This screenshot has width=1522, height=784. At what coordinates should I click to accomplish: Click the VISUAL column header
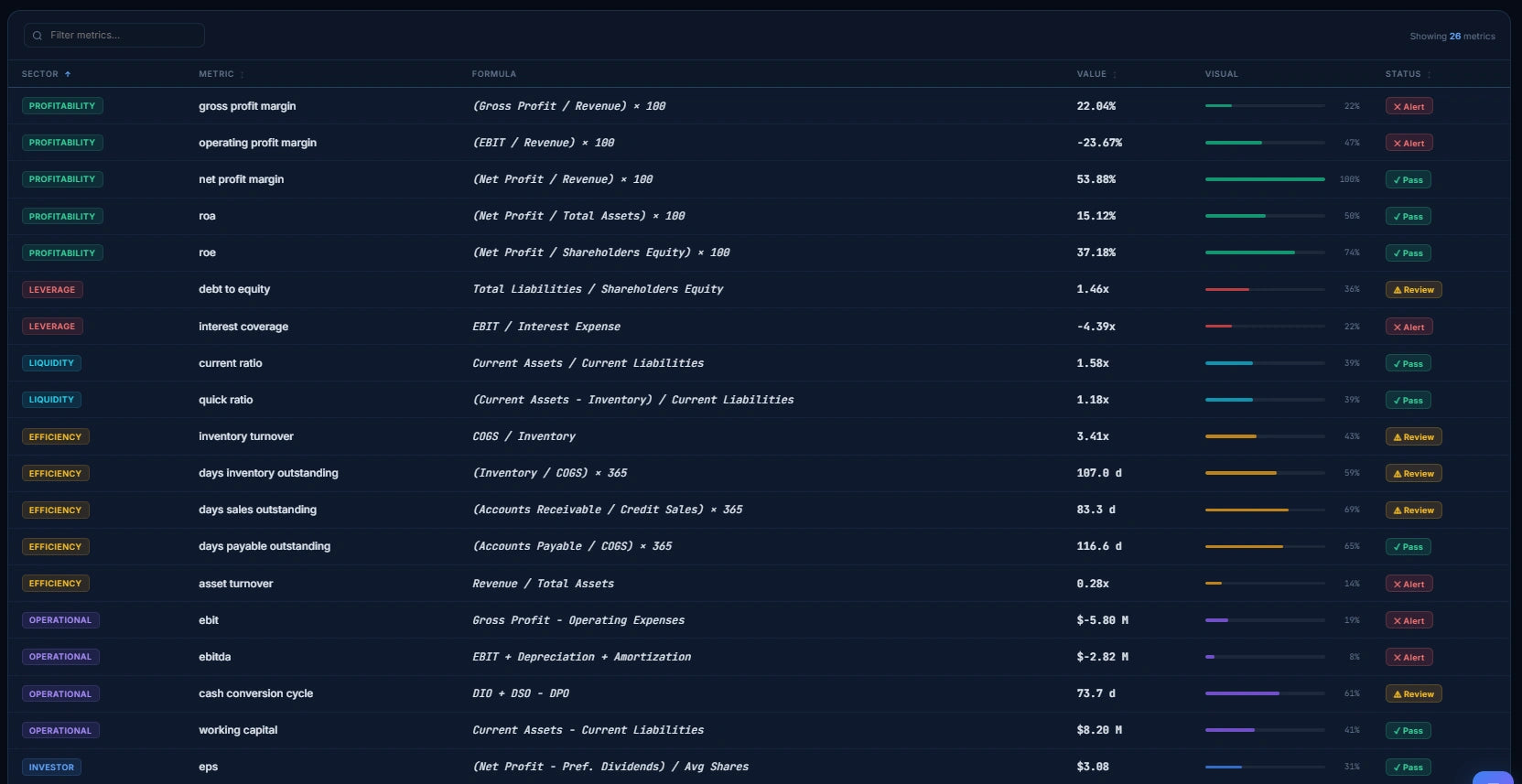[x=1222, y=74]
